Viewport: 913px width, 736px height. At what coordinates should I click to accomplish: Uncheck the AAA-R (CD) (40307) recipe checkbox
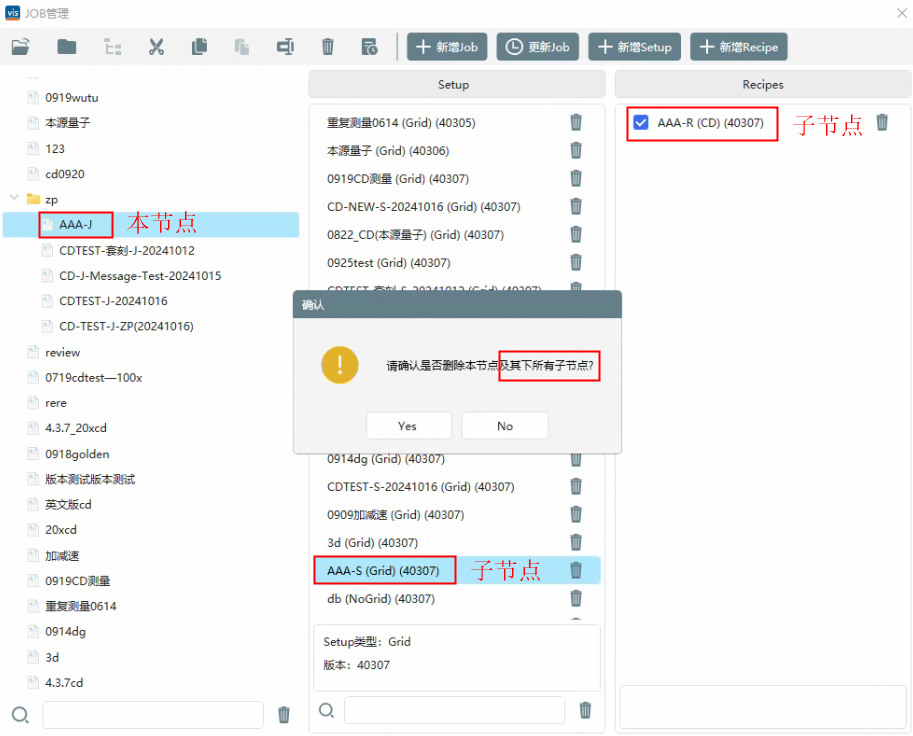pos(640,122)
